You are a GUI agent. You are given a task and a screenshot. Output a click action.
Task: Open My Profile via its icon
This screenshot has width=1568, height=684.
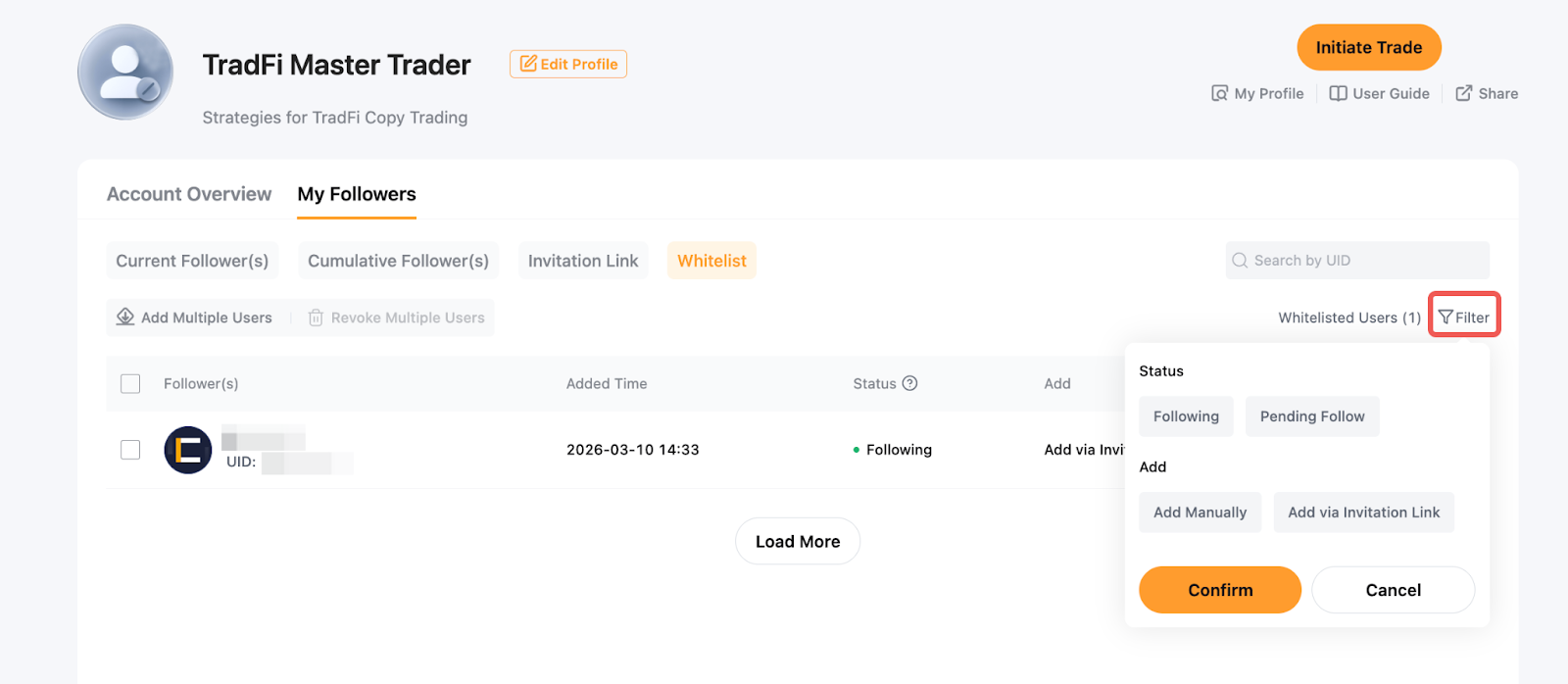point(1219,93)
